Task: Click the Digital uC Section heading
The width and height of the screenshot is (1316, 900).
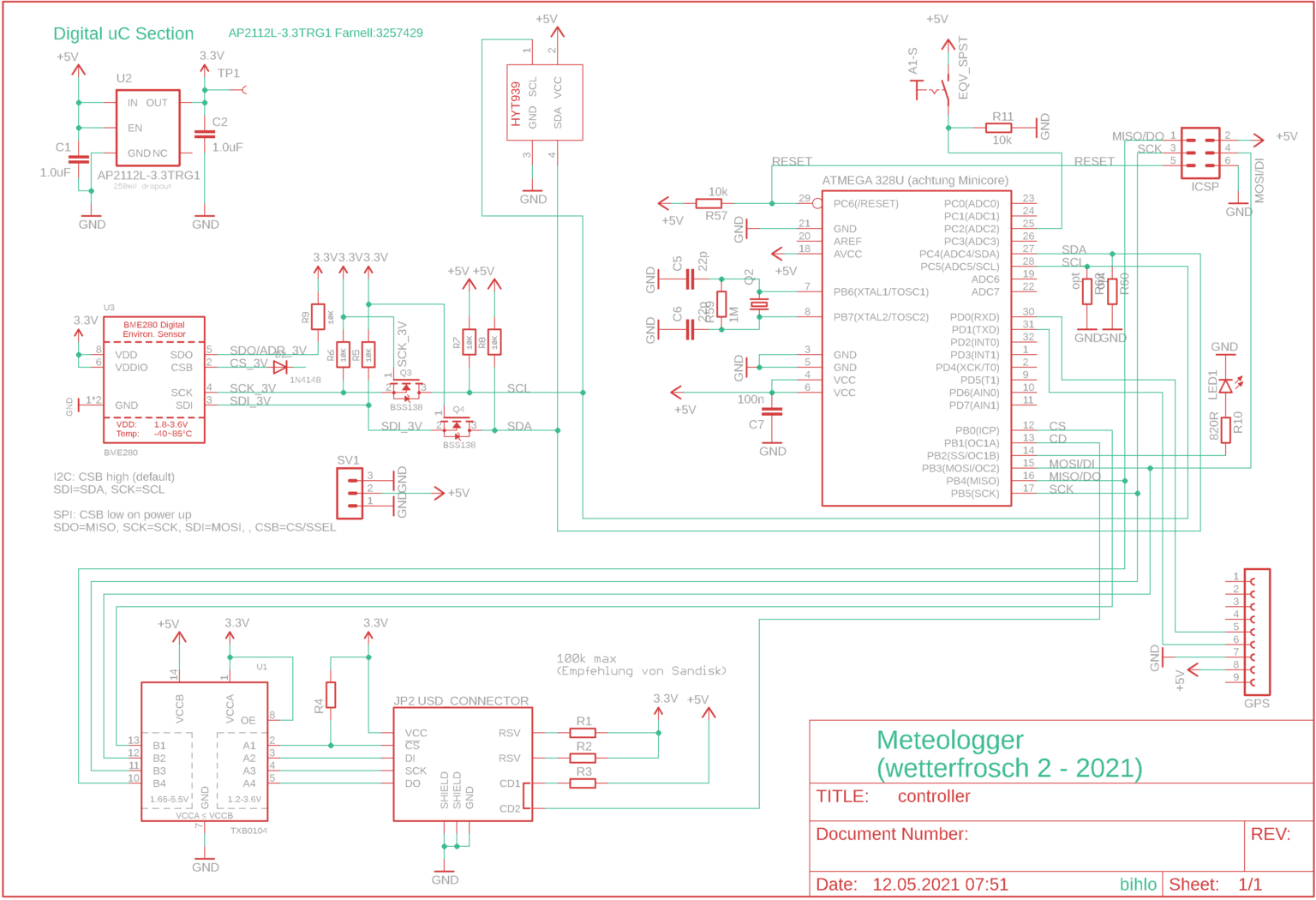Action: [x=123, y=33]
